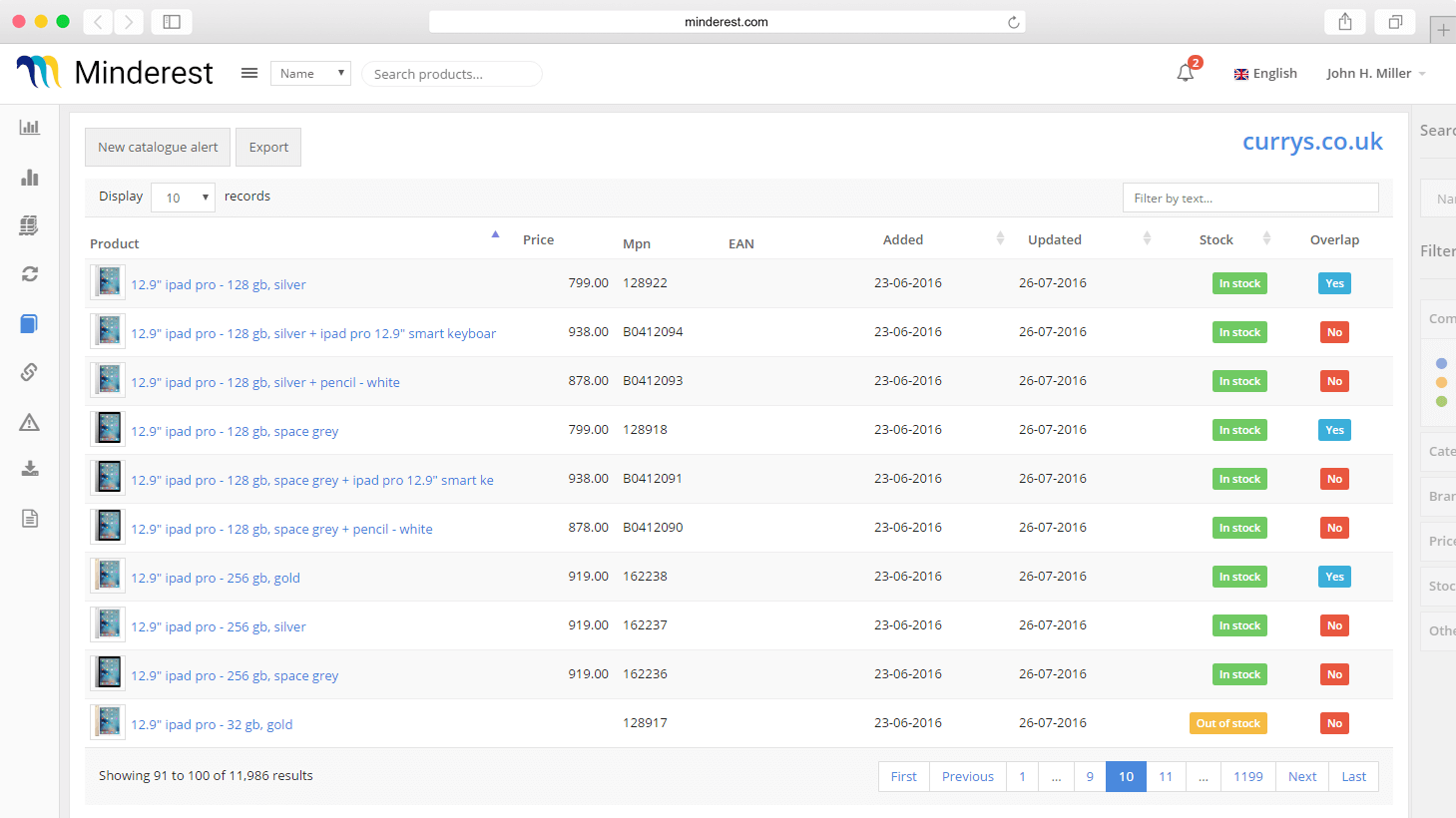The height and width of the screenshot is (818, 1456).
Task: Click the browser share icon
Action: 1345,22
